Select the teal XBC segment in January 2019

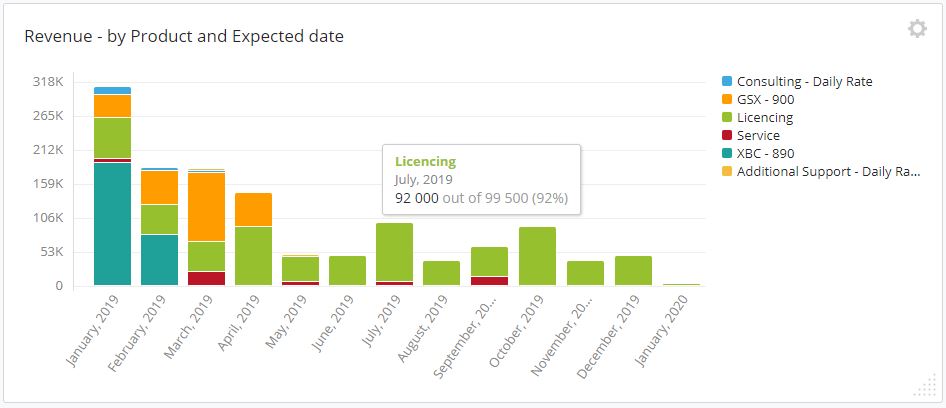coord(112,224)
